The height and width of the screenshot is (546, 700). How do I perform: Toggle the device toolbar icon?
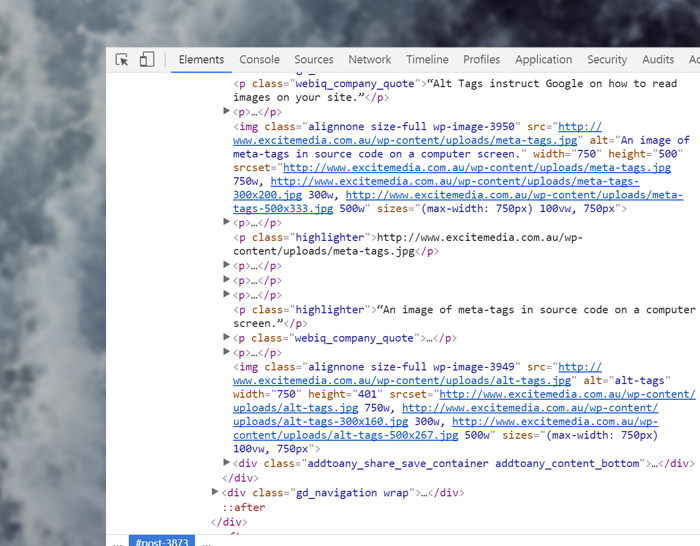(x=147, y=60)
